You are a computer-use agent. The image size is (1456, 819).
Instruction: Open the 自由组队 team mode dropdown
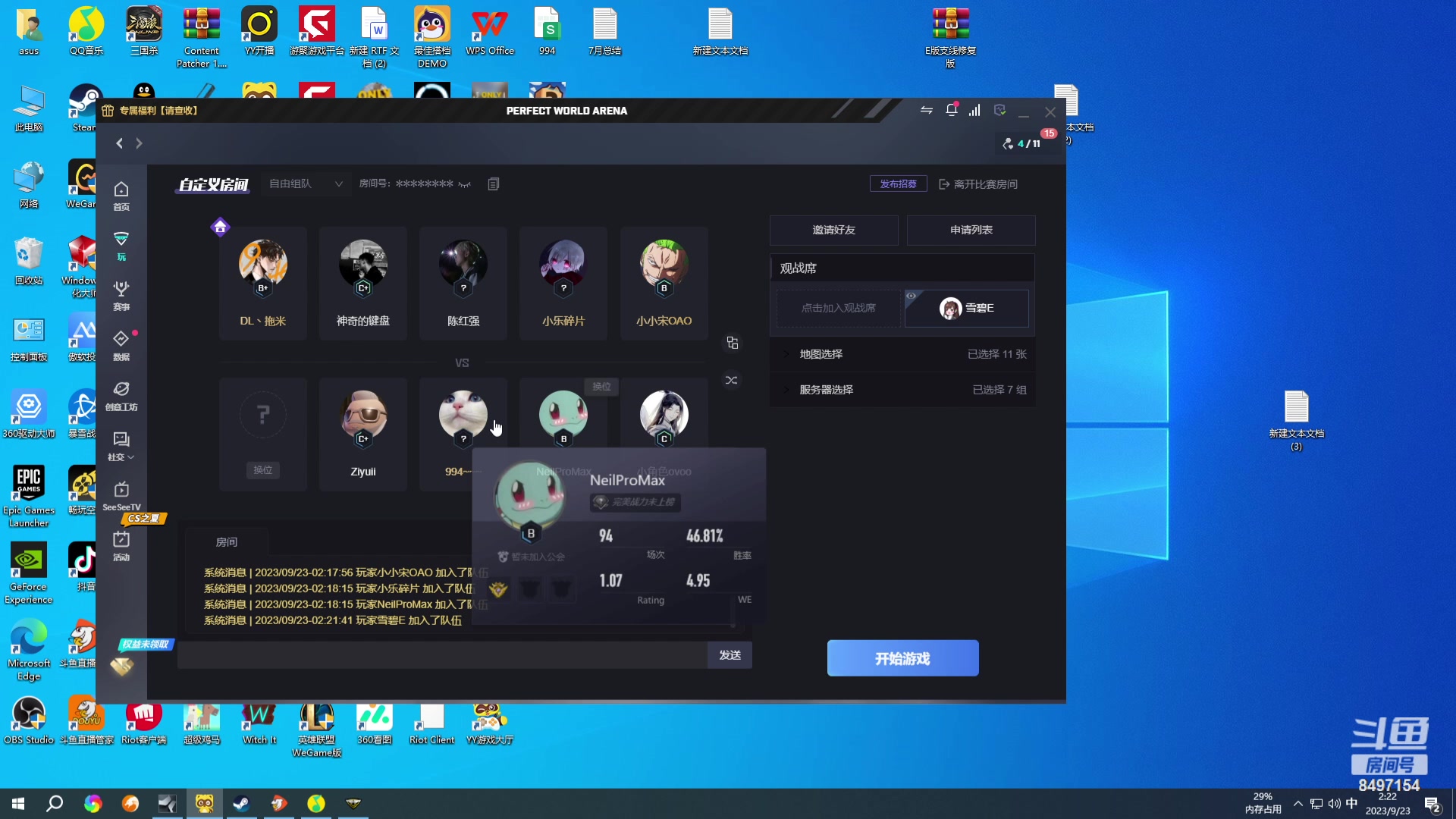click(x=306, y=184)
